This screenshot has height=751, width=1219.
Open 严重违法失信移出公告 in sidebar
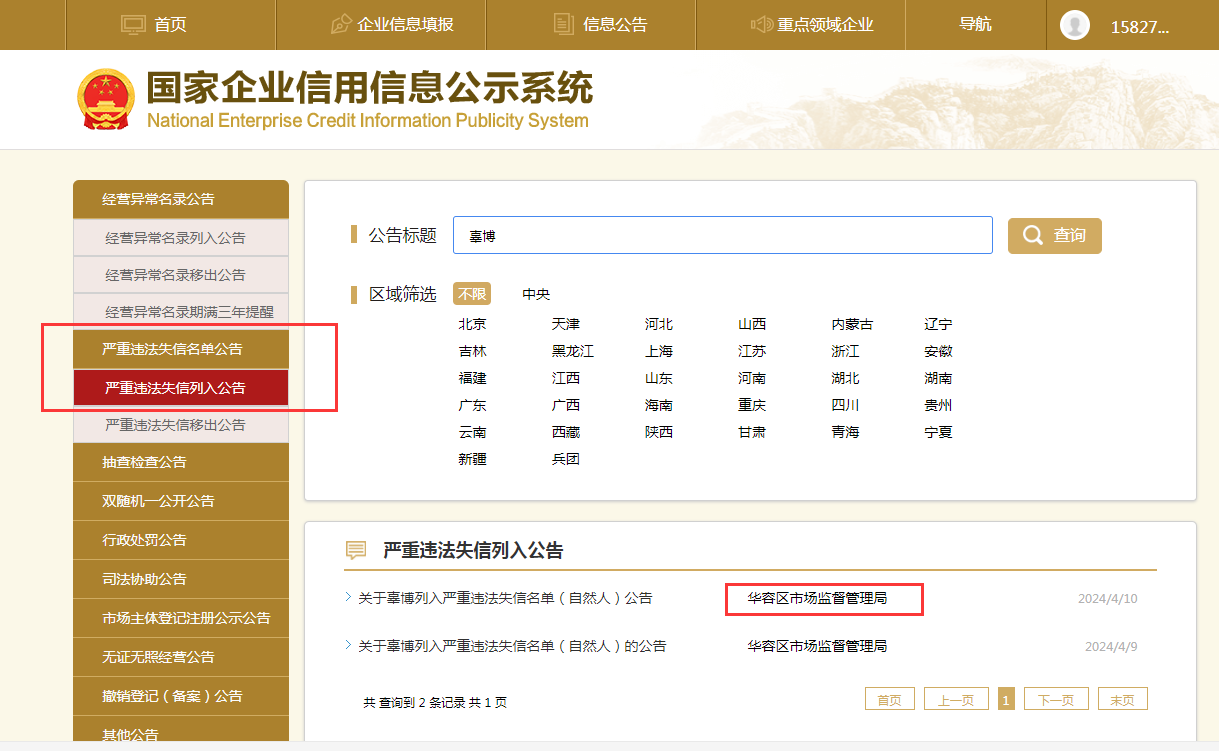(181, 425)
